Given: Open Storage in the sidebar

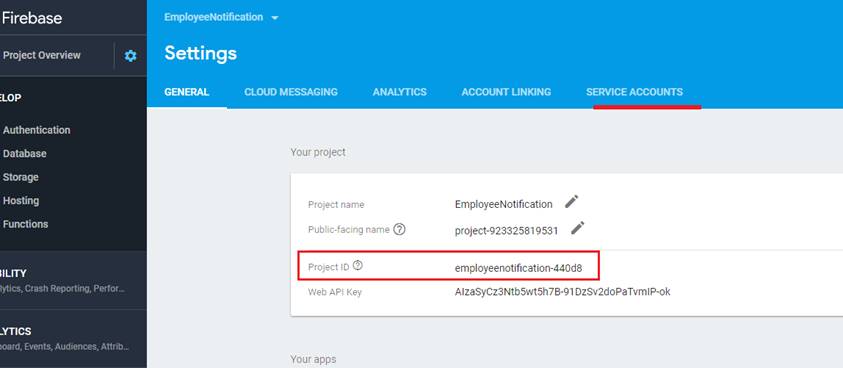Looking at the screenshot, I should tap(20, 177).
